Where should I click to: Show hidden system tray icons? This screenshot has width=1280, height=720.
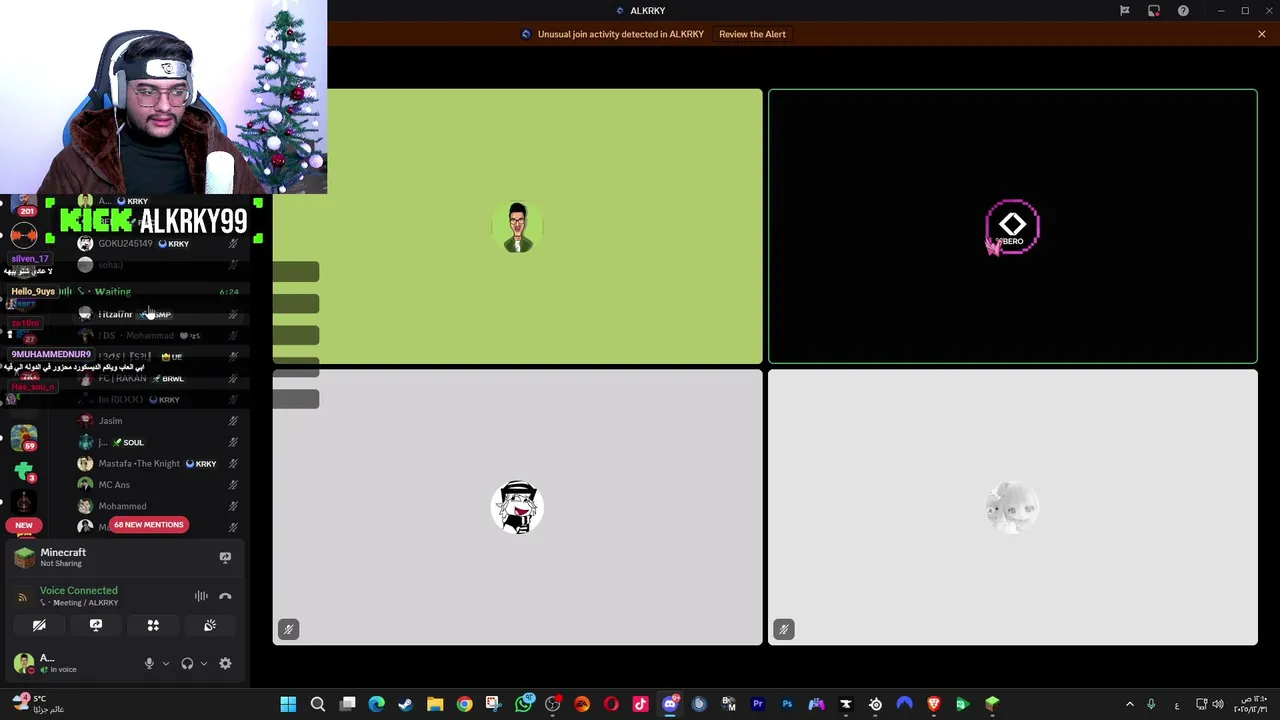click(x=1130, y=705)
